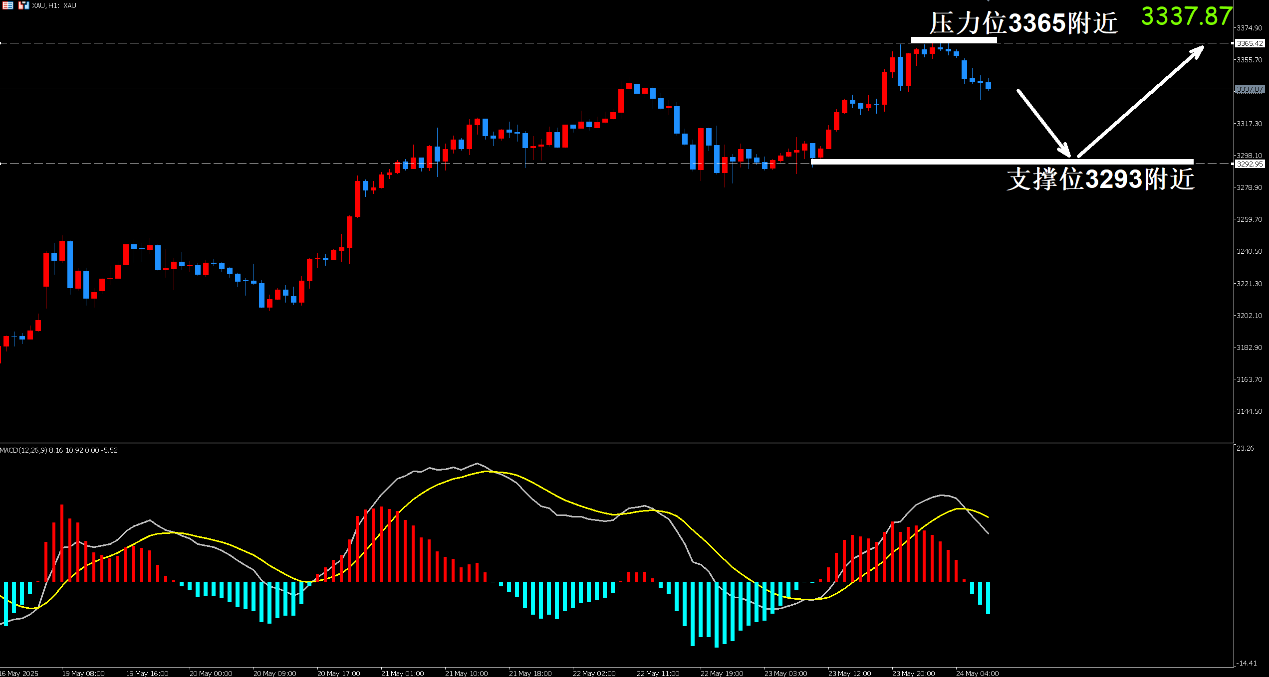This screenshot has height=677, width=1269.
Task: Click the 3365.42 price level tag
Action: [1248, 44]
